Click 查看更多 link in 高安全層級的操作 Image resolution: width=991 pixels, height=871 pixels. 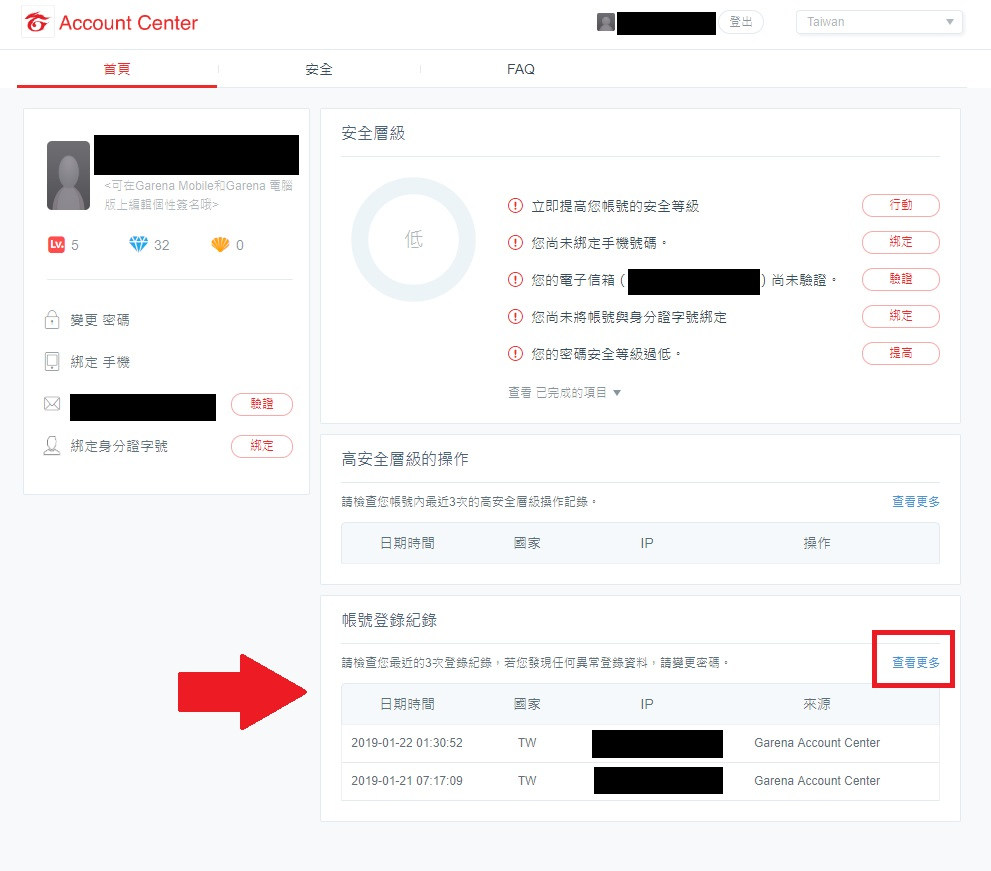(915, 501)
